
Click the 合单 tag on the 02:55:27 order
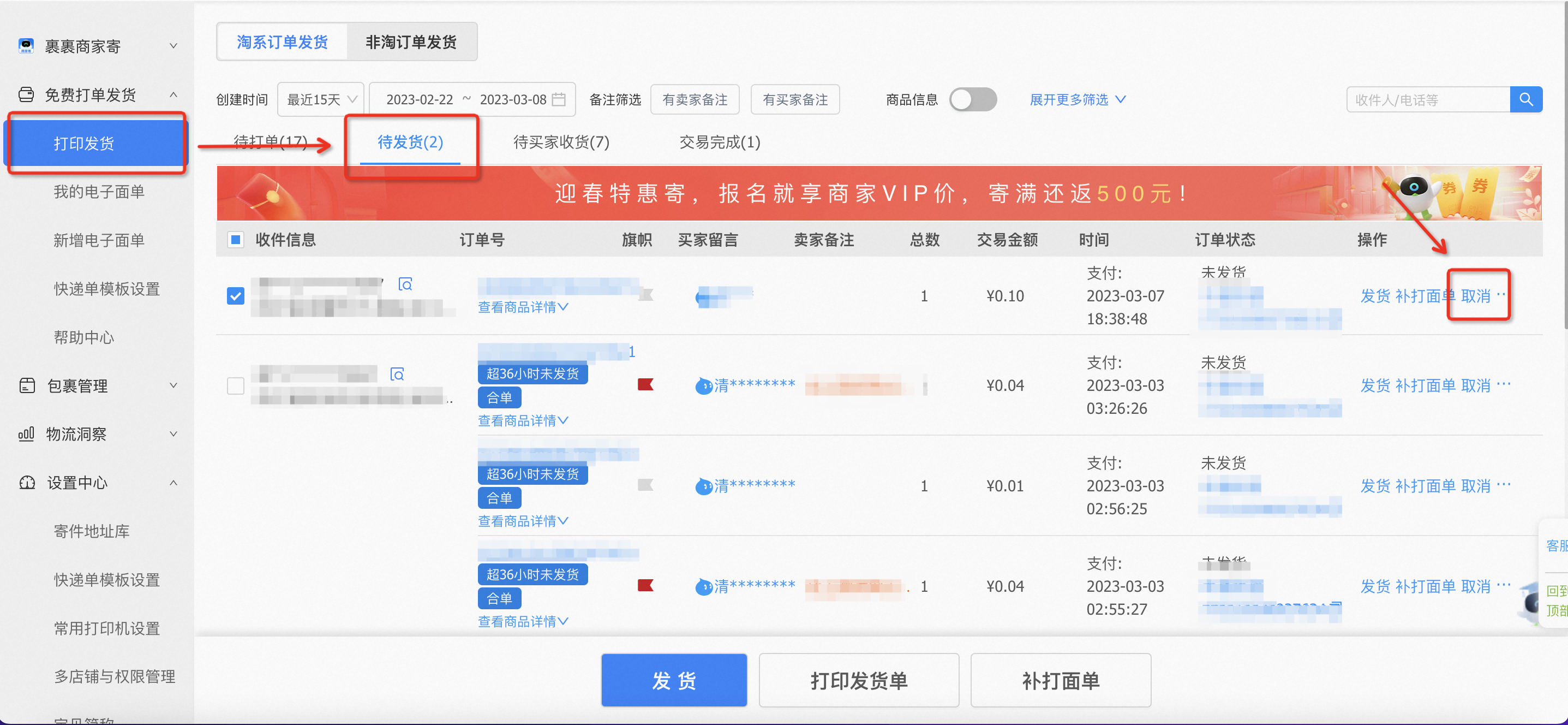499,598
